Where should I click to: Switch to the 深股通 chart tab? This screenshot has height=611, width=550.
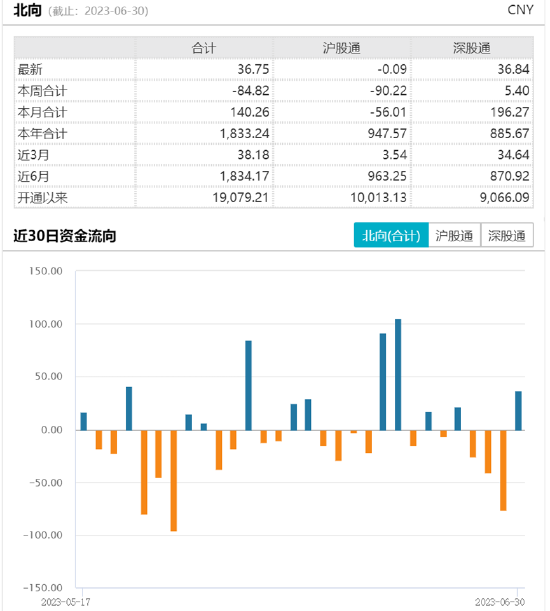(507, 235)
